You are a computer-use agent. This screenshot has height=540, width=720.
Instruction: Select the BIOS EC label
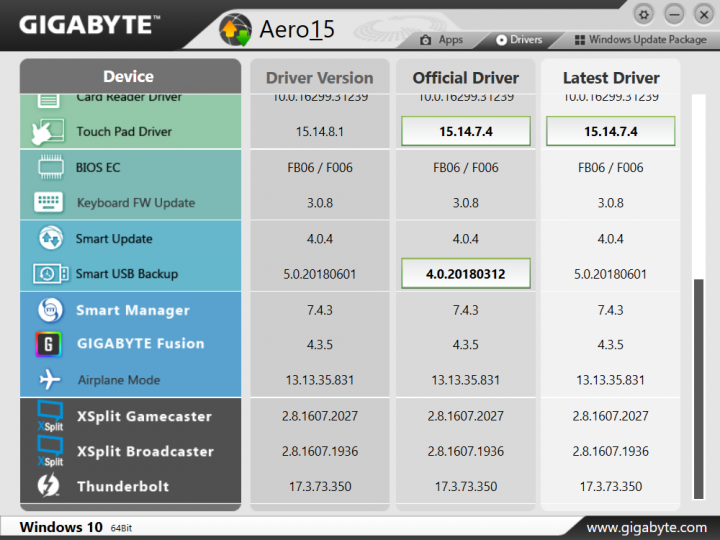[x=98, y=168]
